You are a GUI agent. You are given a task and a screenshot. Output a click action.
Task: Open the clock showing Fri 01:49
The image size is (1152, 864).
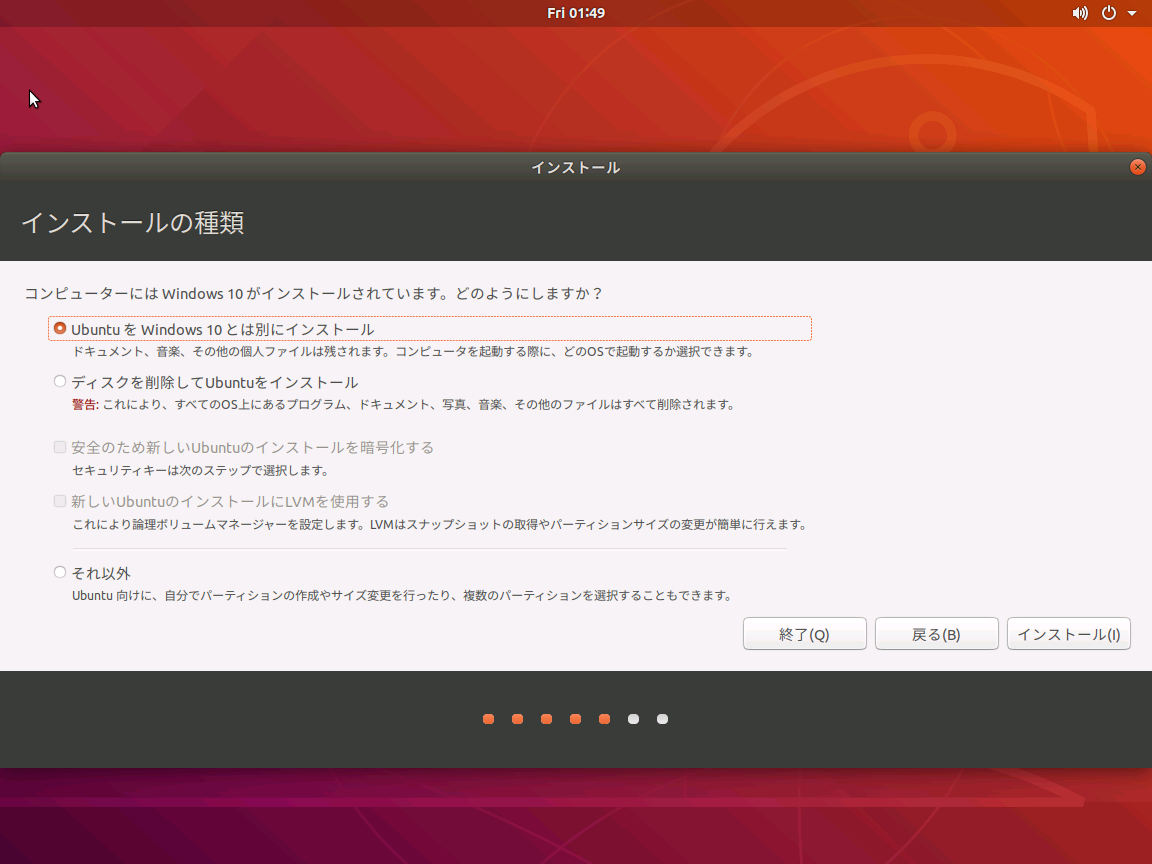pos(576,13)
